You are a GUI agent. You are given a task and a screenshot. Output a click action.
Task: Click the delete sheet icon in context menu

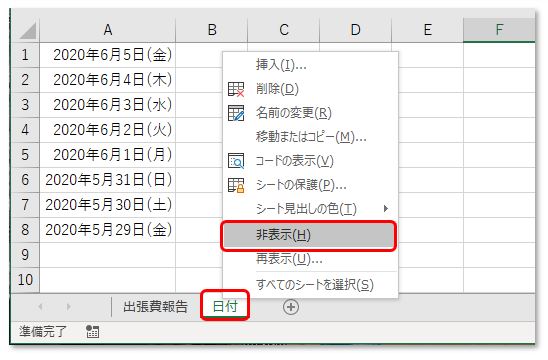[x=236, y=89]
